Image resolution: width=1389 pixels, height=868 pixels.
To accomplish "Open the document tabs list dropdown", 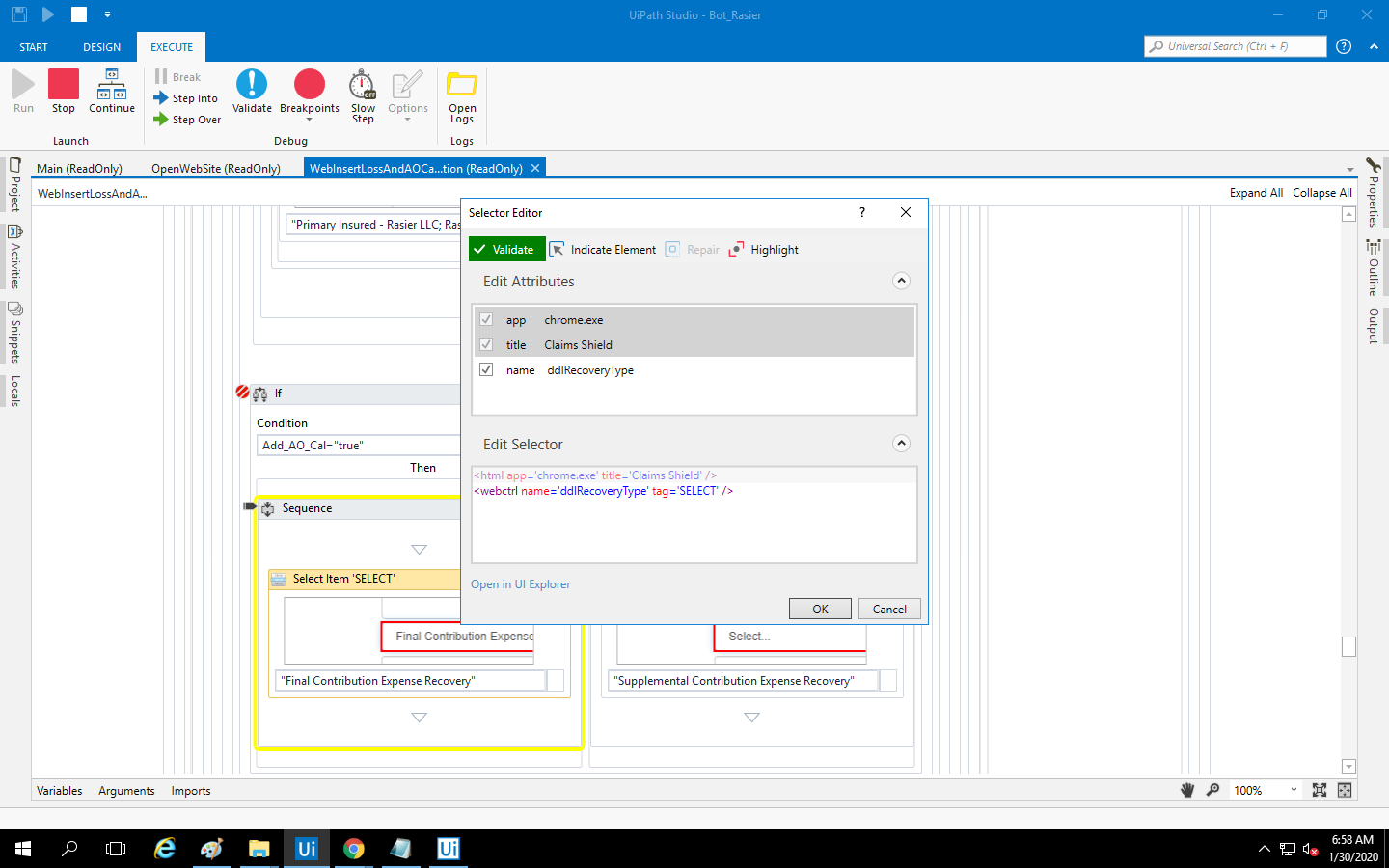I will click(1350, 170).
